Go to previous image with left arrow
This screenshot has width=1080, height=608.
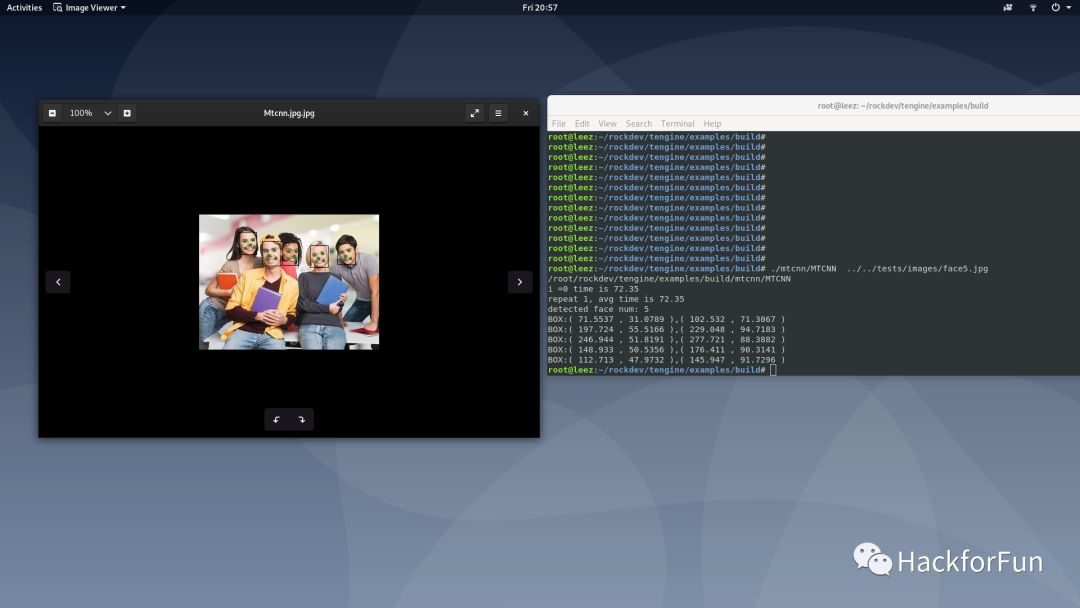(x=58, y=282)
